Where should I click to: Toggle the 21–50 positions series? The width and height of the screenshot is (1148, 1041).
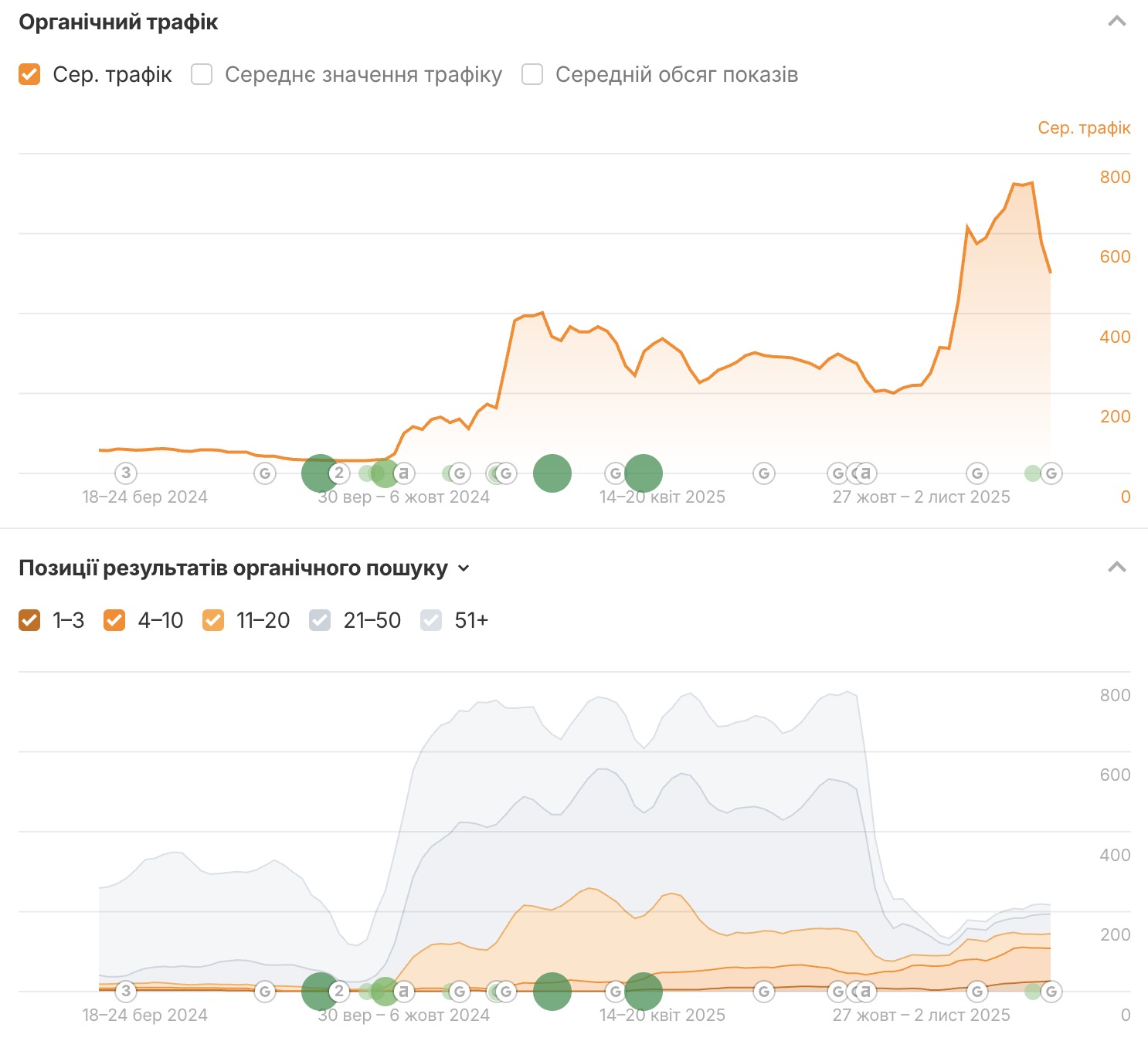tap(320, 620)
